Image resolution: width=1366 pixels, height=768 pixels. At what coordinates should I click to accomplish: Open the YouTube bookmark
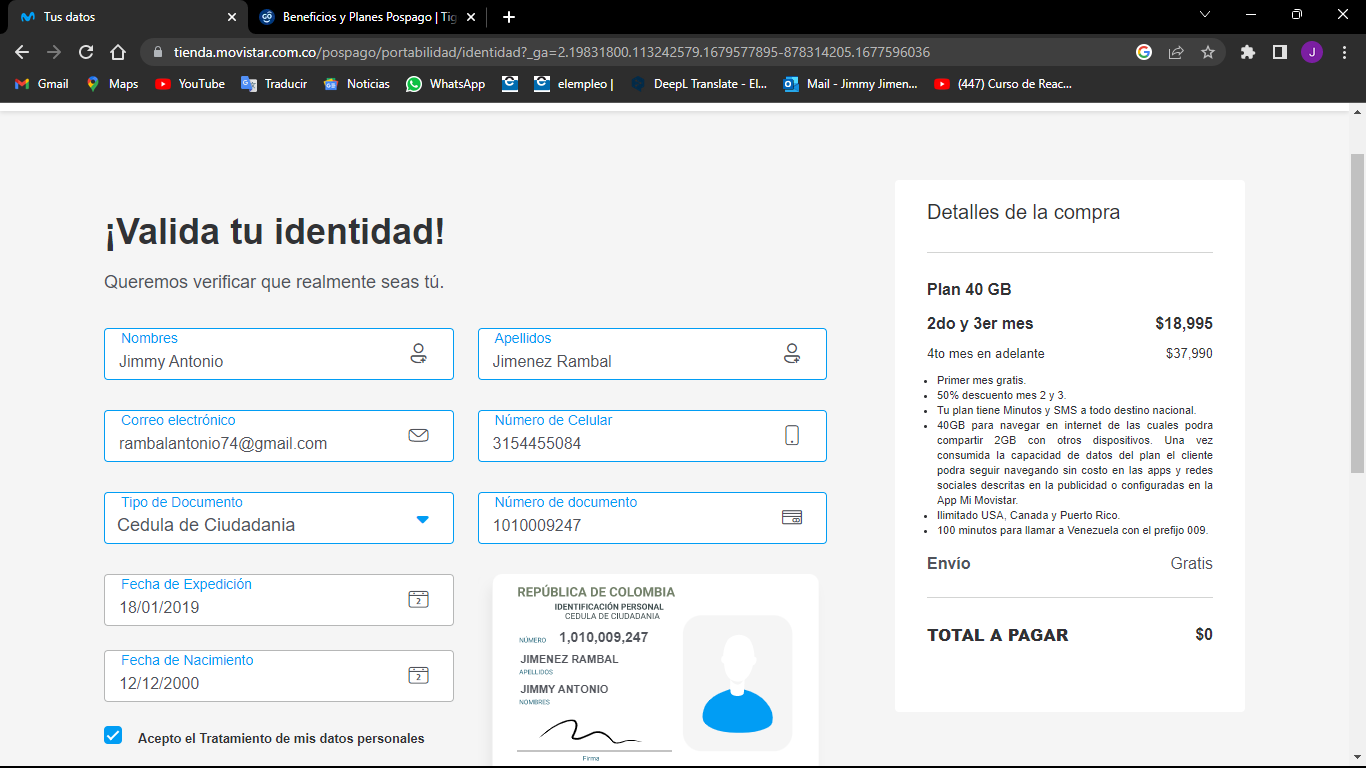190,84
